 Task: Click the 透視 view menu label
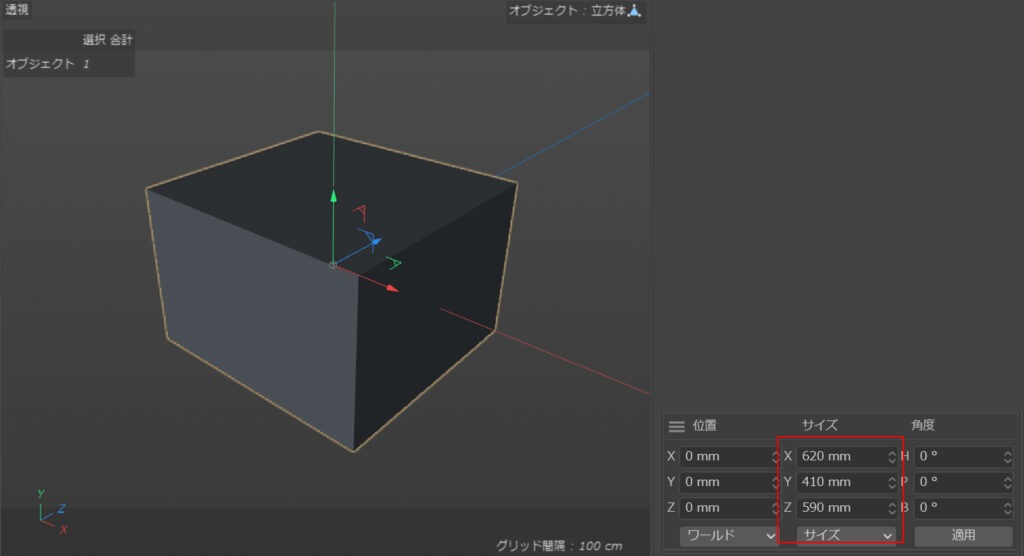coord(16,9)
